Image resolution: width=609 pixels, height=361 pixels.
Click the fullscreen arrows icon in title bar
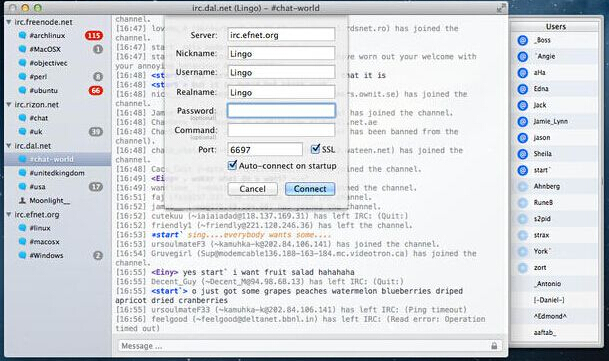pyautogui.click(x=501, y=8)
